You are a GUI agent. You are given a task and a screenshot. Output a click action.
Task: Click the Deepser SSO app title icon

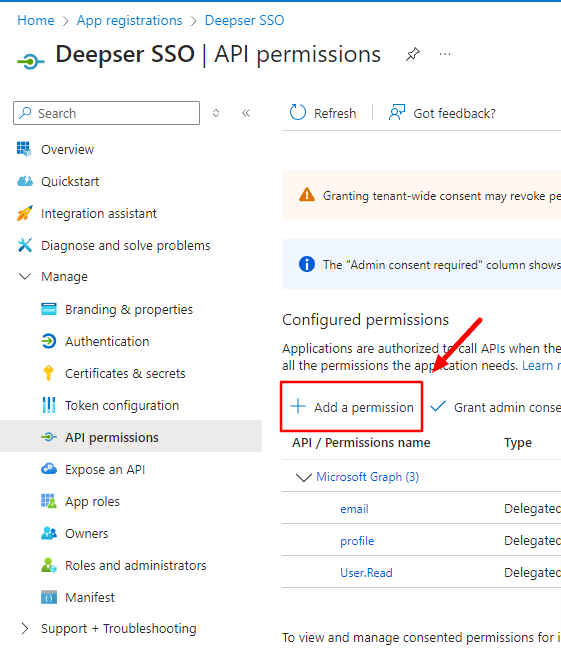[x=31, y=62]
